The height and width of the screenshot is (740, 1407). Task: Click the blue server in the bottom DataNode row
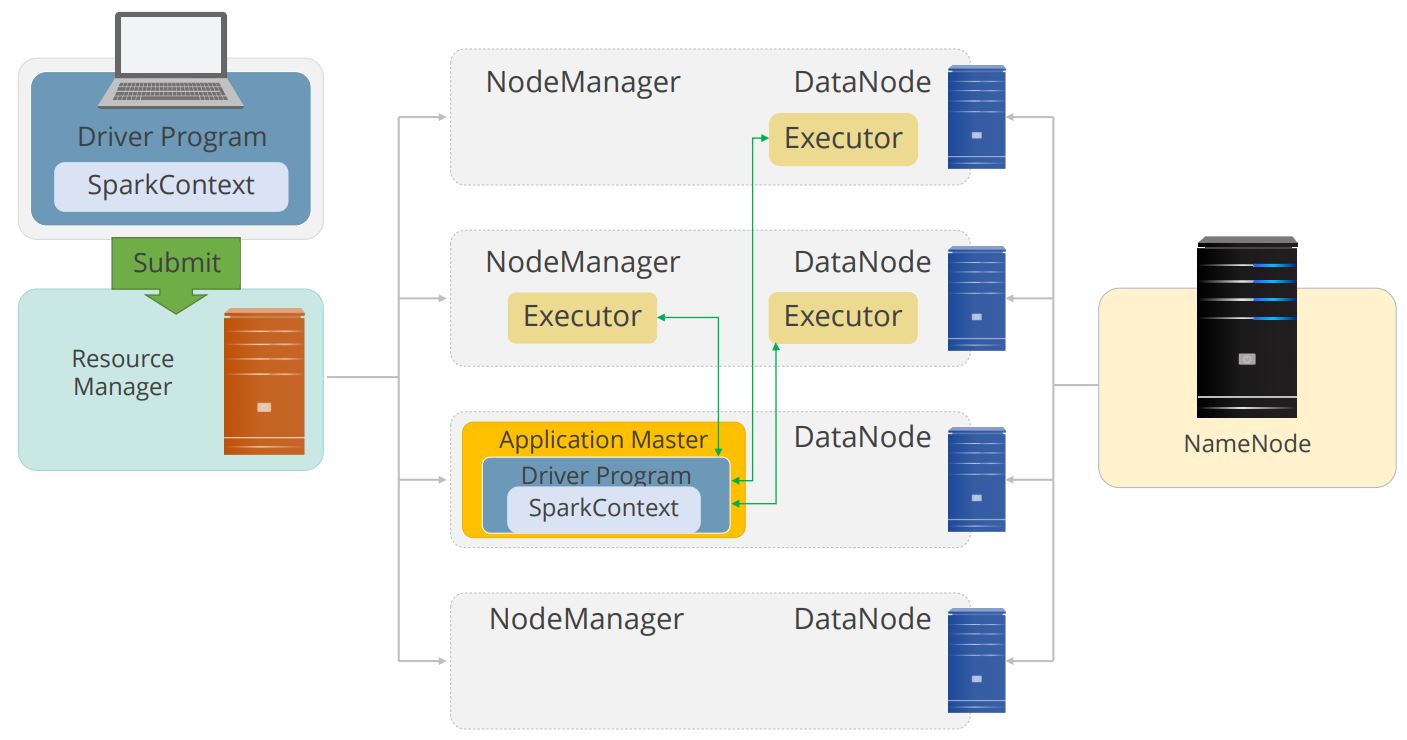click(x=976, y=660)
